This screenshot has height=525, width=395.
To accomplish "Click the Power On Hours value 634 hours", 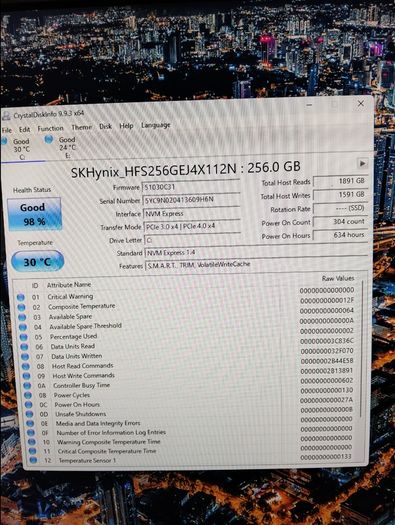I will [x=340, y=235].
